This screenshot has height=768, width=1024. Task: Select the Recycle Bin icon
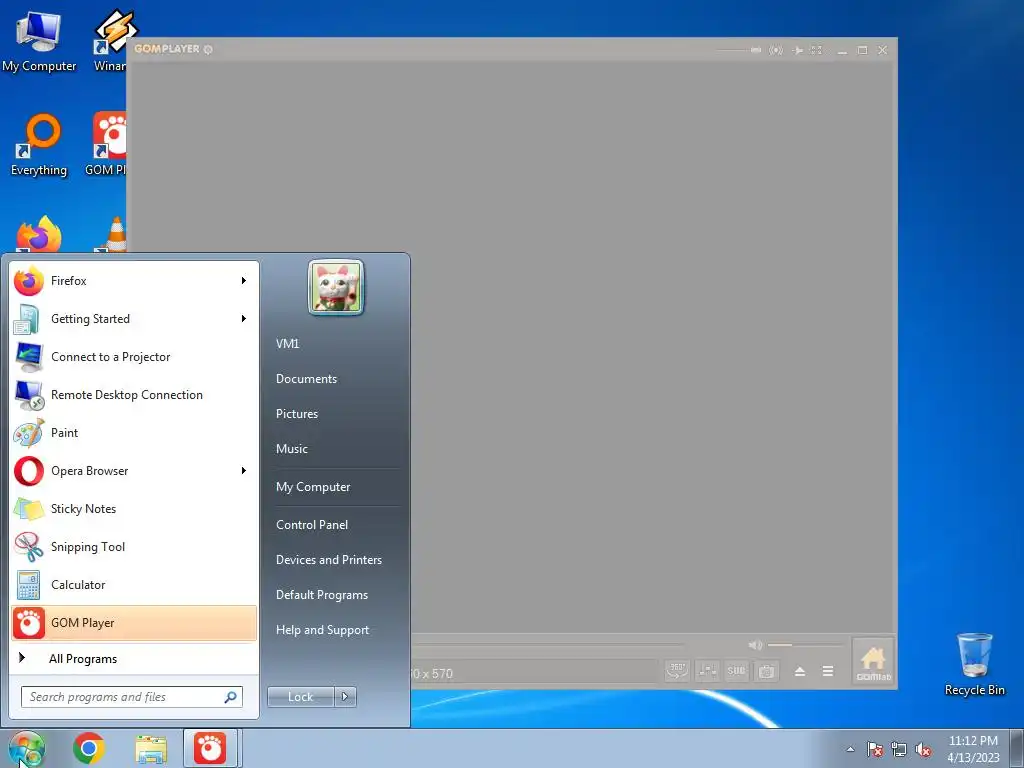(x=974, y=665)
